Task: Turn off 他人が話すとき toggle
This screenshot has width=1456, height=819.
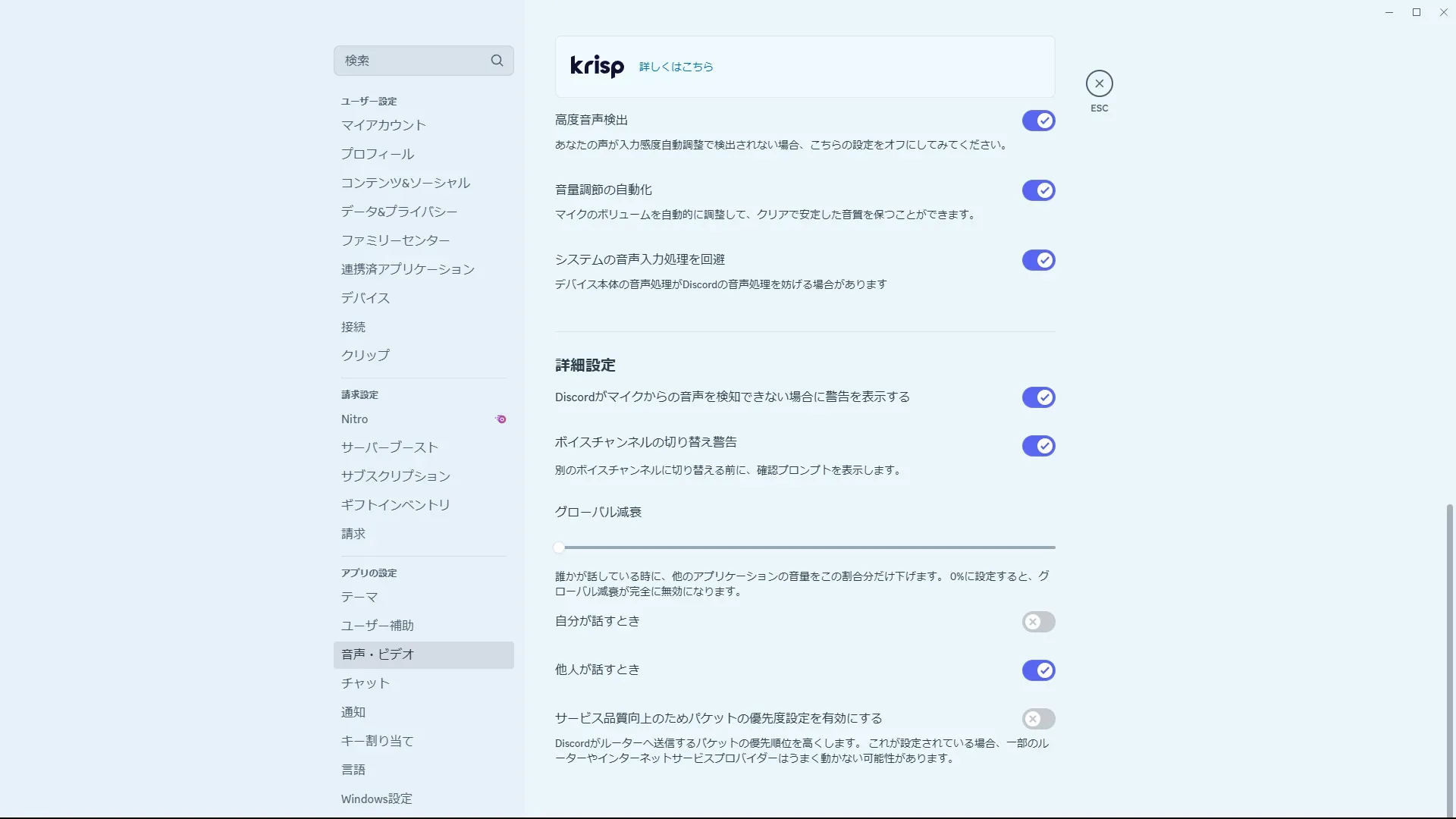Action: [x=1038, y=670]
